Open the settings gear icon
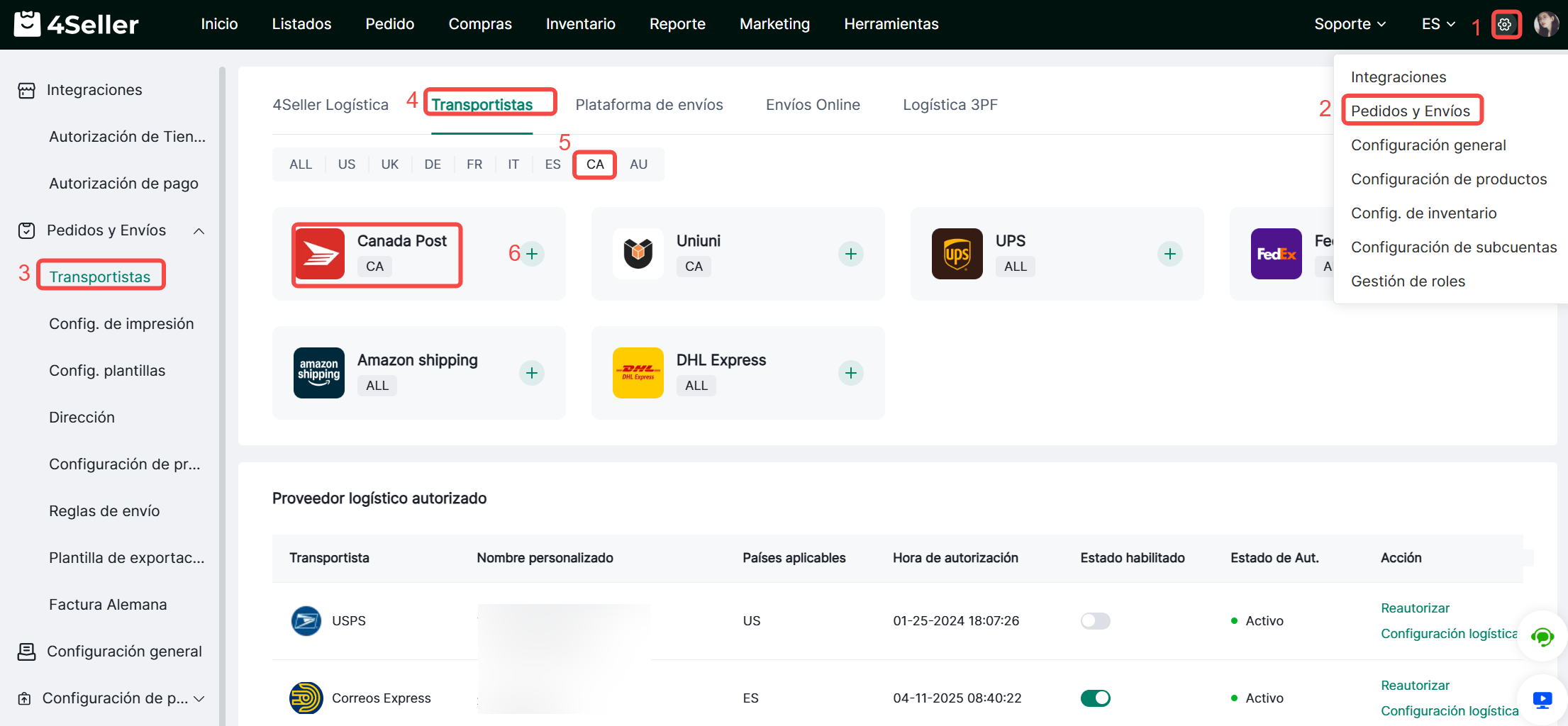The image size is (1568, 726). (1505, 25)
